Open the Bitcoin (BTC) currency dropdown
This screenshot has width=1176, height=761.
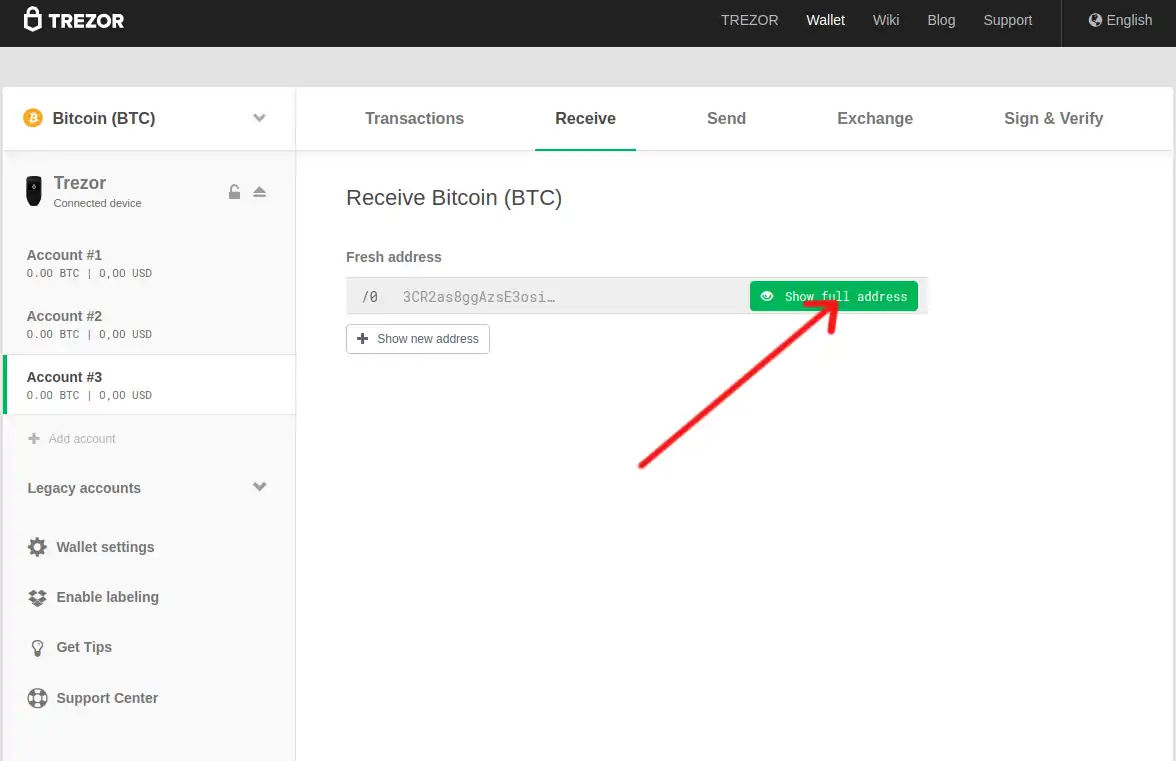pyautogui.click(x=259, y=118)
